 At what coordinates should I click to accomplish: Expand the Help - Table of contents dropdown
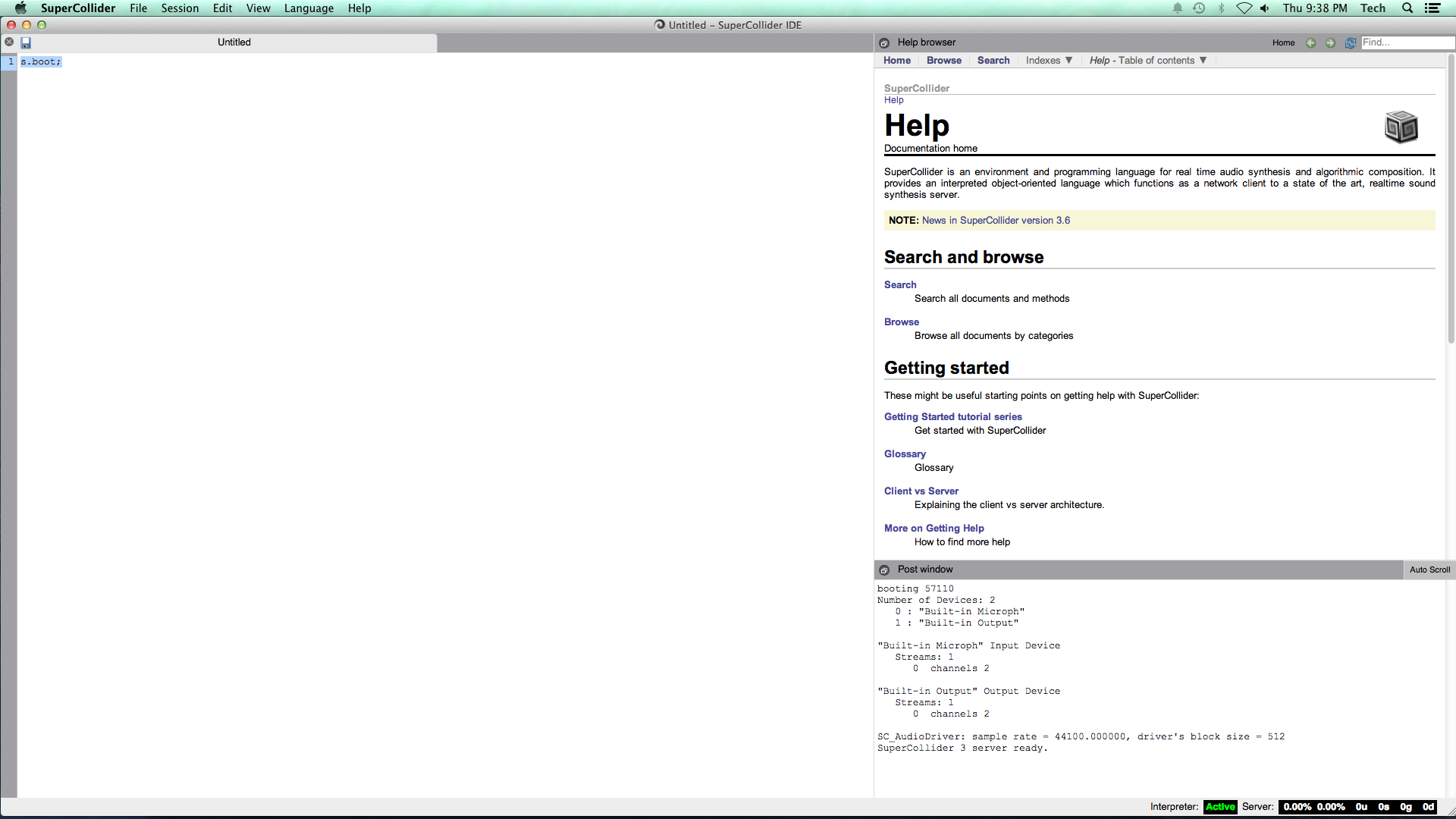tap(1148, 61)
